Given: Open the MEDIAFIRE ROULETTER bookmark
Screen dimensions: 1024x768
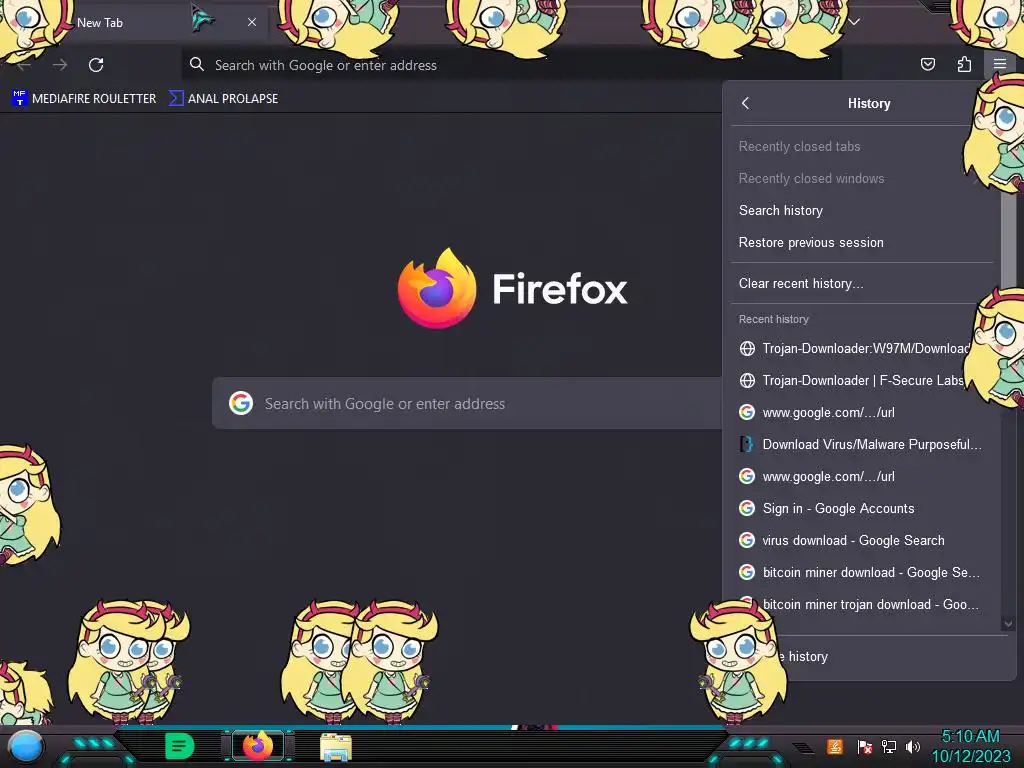Looking at the screenshot, I should point(84,99).
